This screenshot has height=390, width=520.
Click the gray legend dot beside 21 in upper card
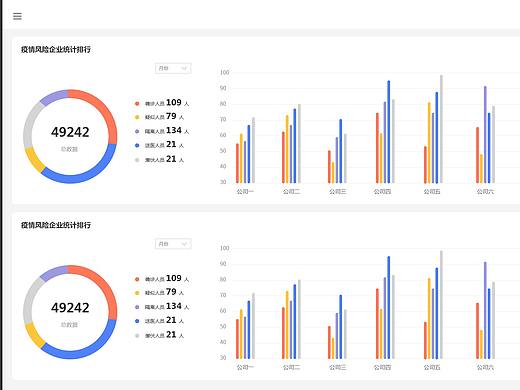[137, 160]
